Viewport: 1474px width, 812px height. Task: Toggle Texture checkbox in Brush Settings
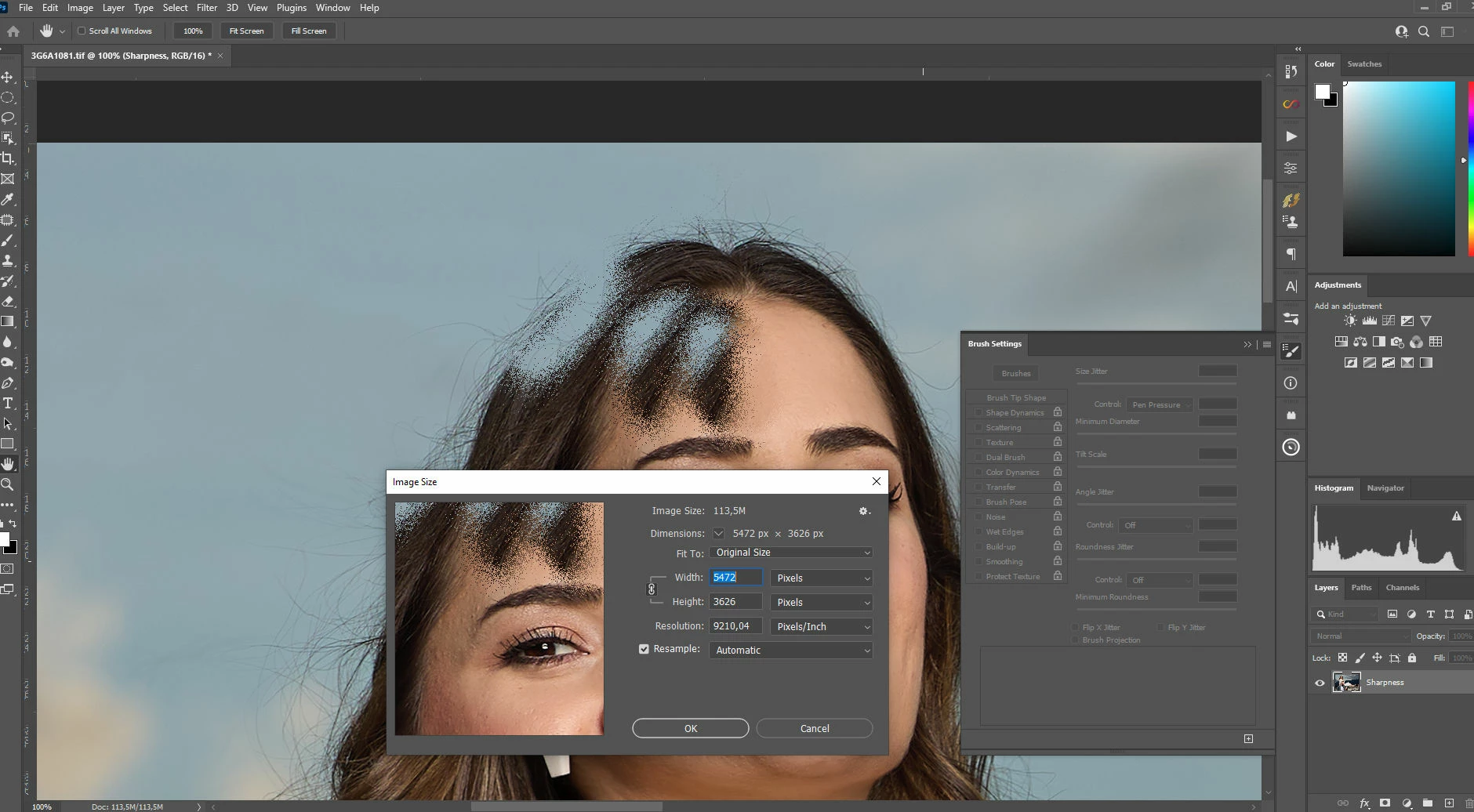(x=978, y=442)
